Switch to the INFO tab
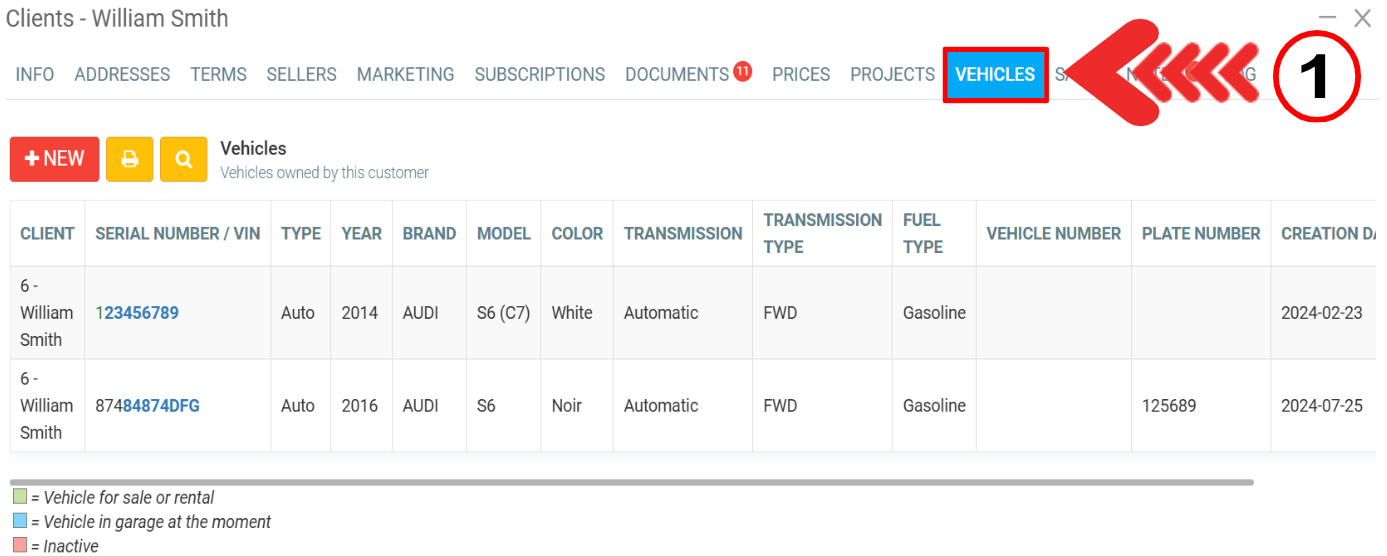 click(35, 75)
